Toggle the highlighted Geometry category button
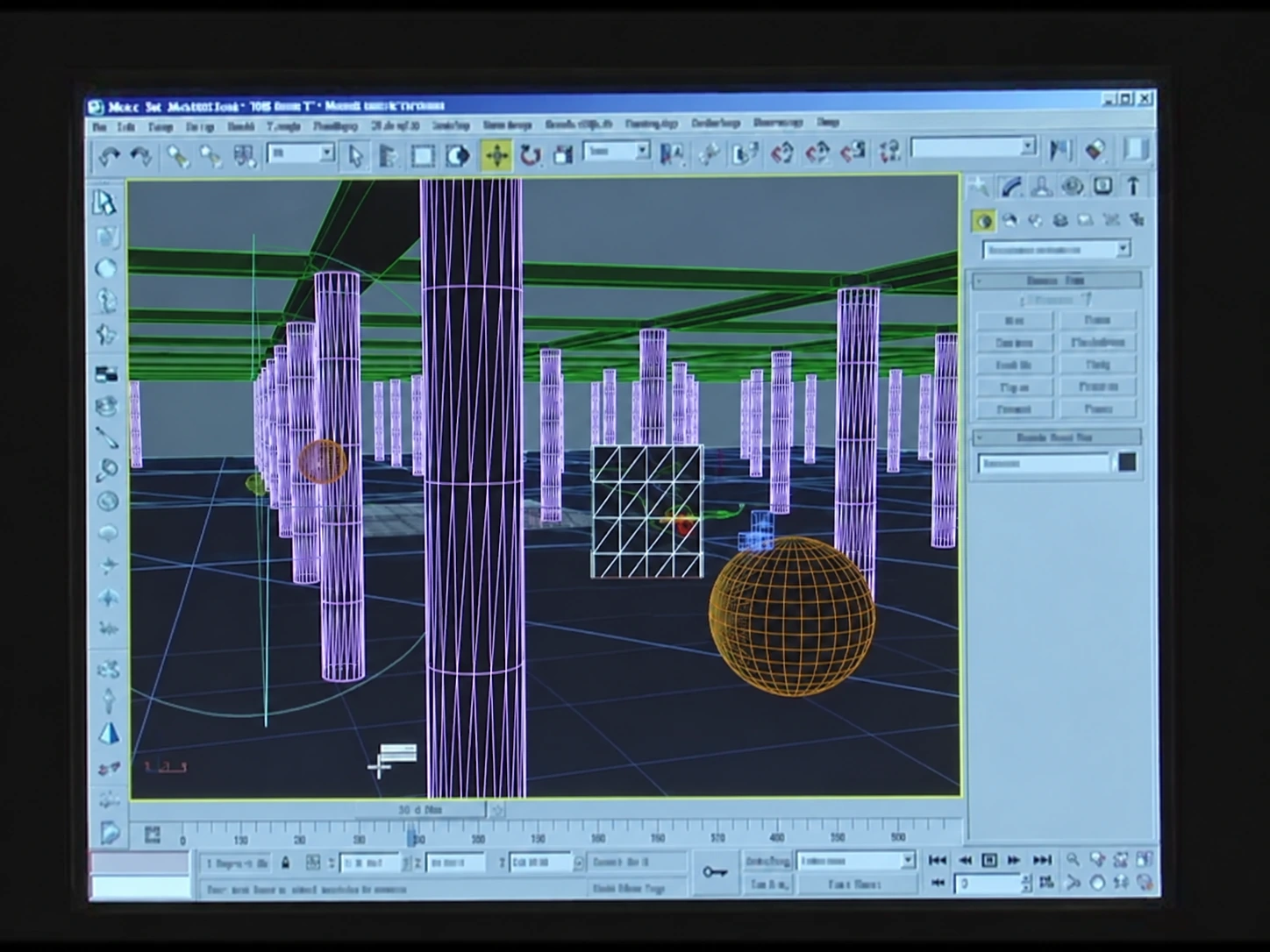Image resolution: width=1270 pixels, height=952 pixels. coord(983,220)
